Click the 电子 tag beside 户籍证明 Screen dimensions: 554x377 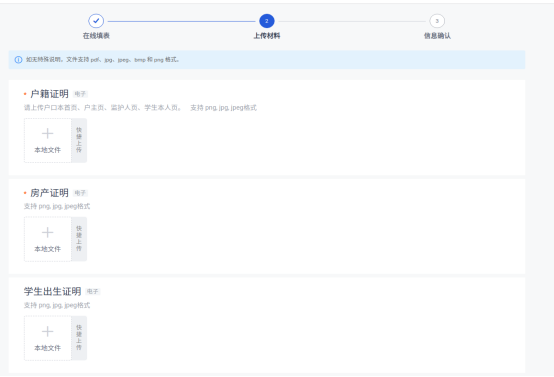point(80,94)
